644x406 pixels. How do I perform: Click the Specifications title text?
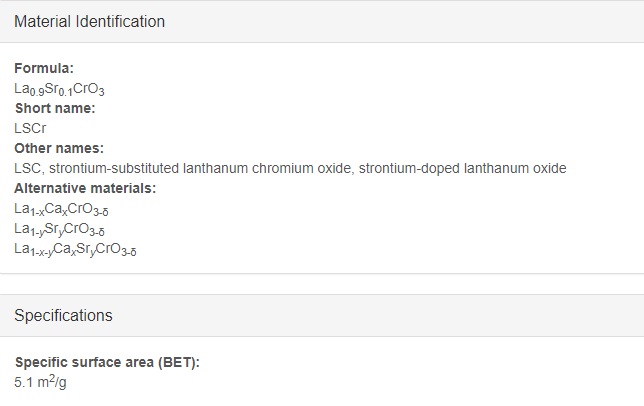point(63,315)
